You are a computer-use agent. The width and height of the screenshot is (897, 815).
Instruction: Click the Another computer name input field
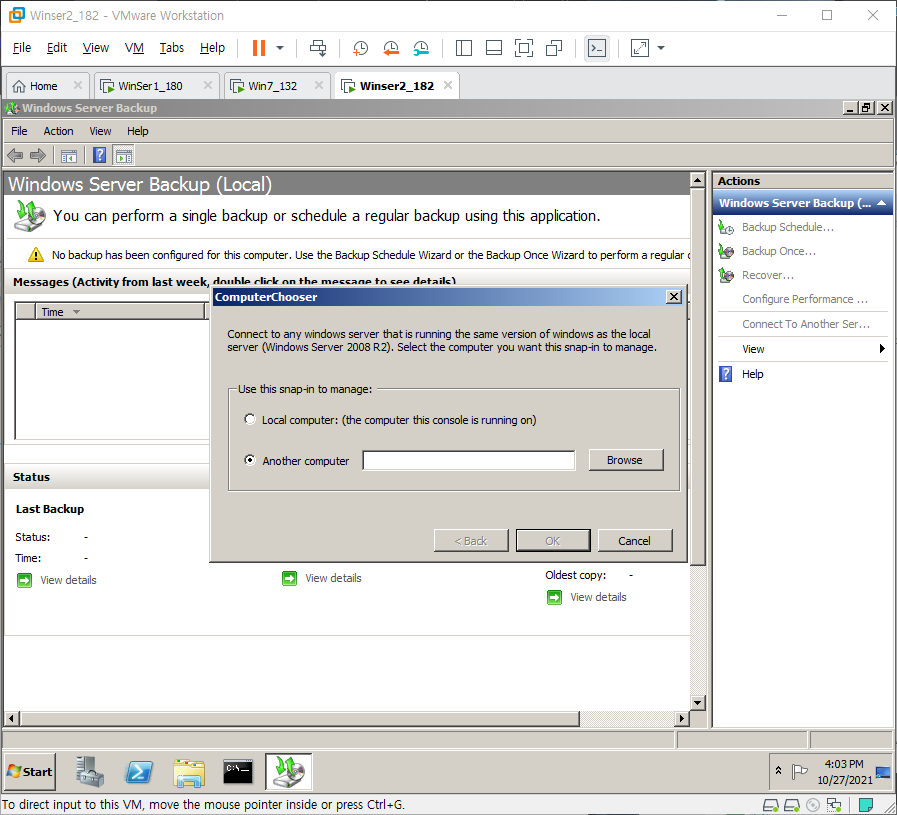pyautogui.click(x=469, y=460)
